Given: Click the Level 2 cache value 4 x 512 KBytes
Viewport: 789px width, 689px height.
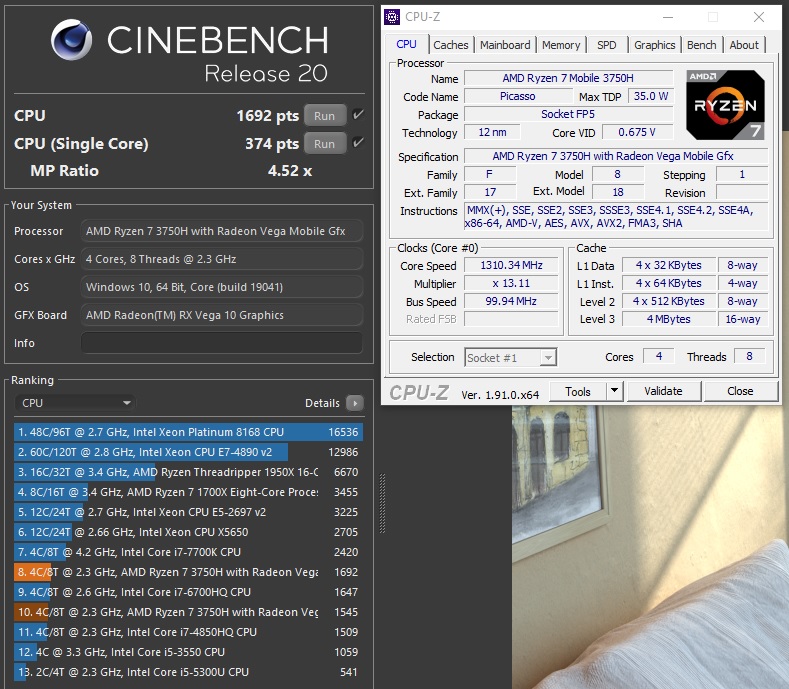Looking at the screenshot, I should (668, 301).
